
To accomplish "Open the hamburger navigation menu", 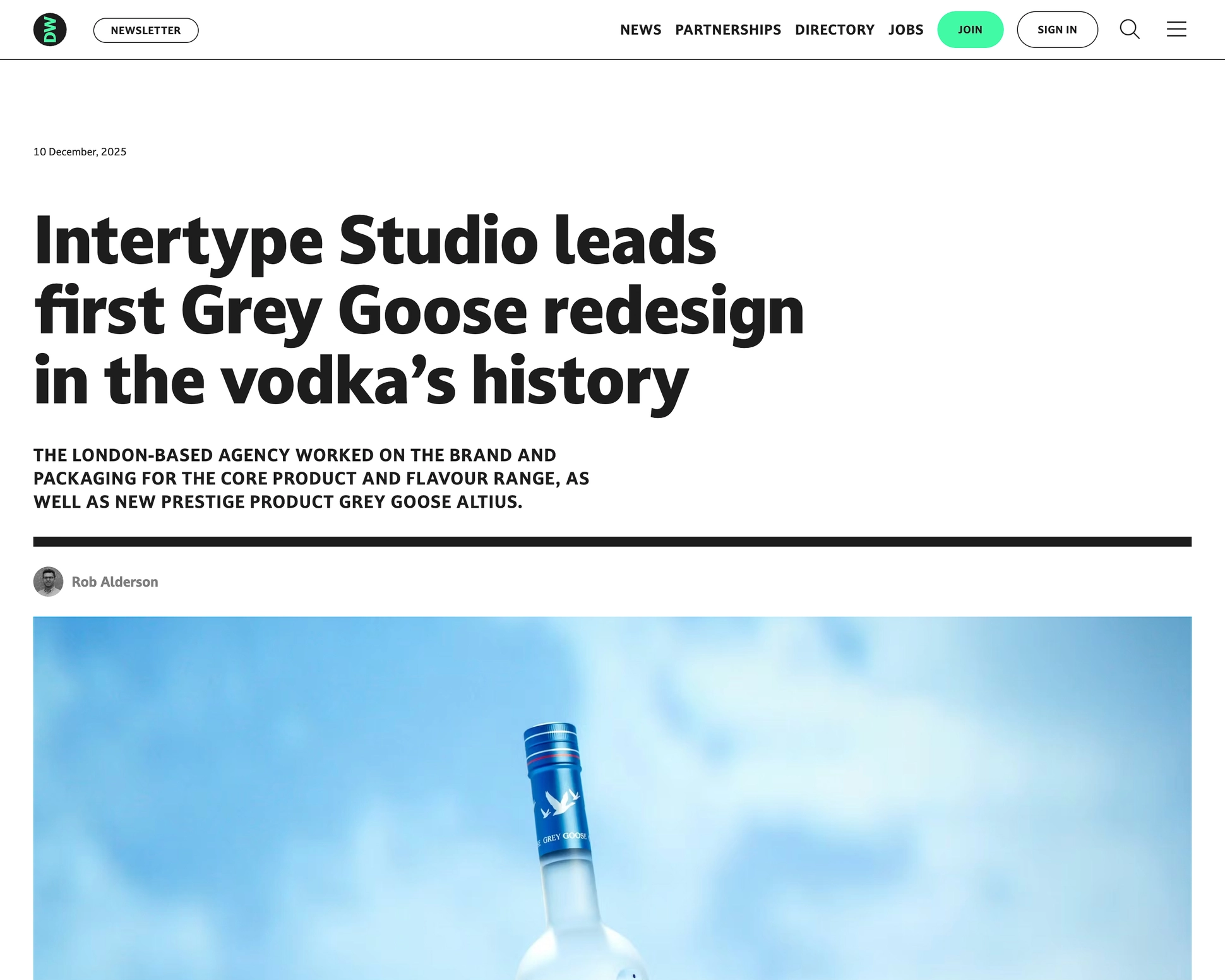I will click(1176, 29).
